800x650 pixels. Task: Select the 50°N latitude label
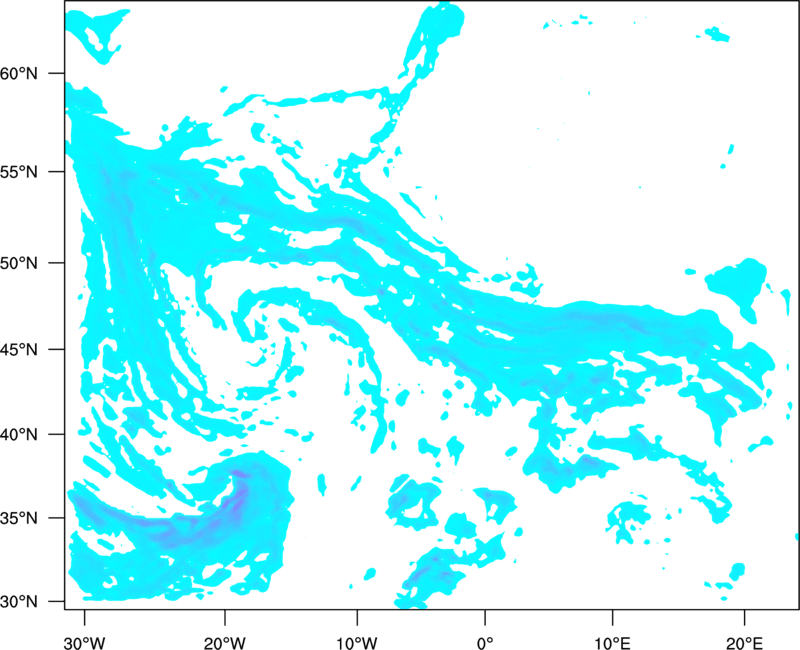pyautogui.click(x=19, y=263)
